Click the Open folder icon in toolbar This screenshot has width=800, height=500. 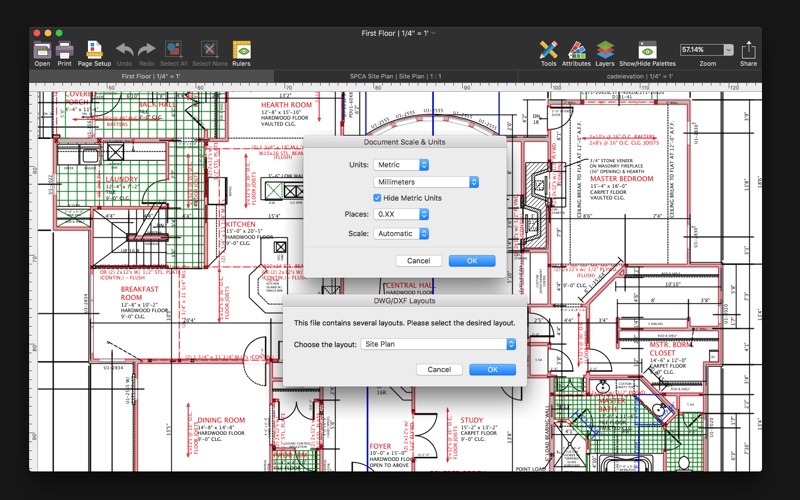click(x=42, y=50)
